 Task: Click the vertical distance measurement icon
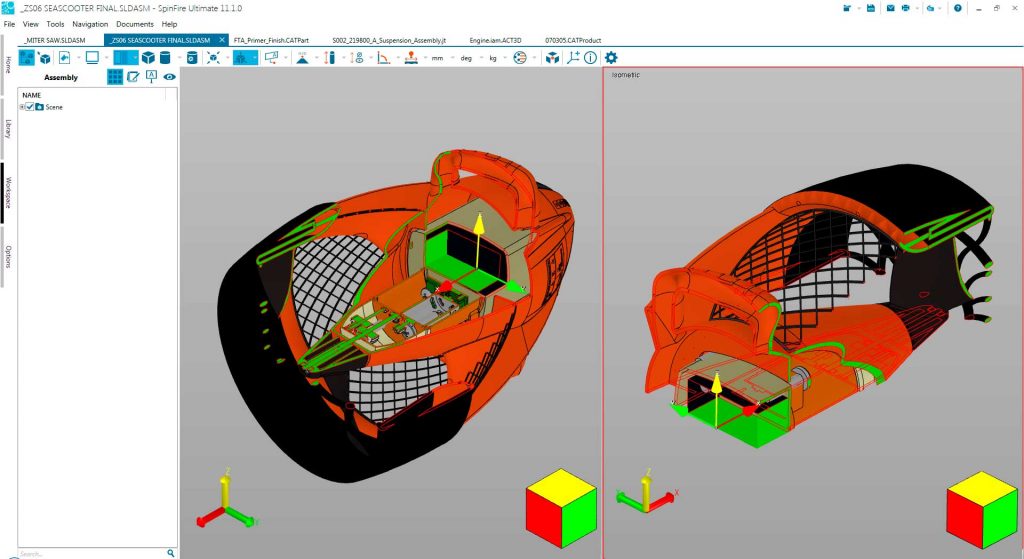click(x=330, y=58)
